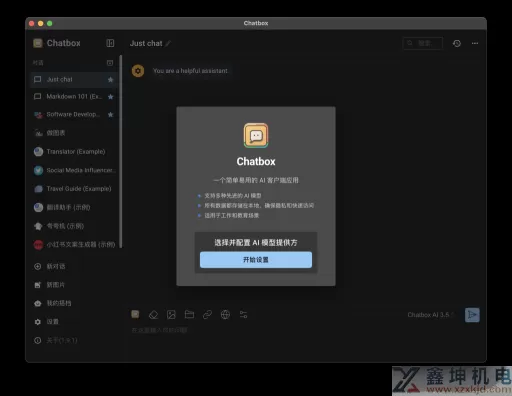Select the Translator (Example) conversation
The height and width of the screenshot is (396, 512).
coord(74,152)
